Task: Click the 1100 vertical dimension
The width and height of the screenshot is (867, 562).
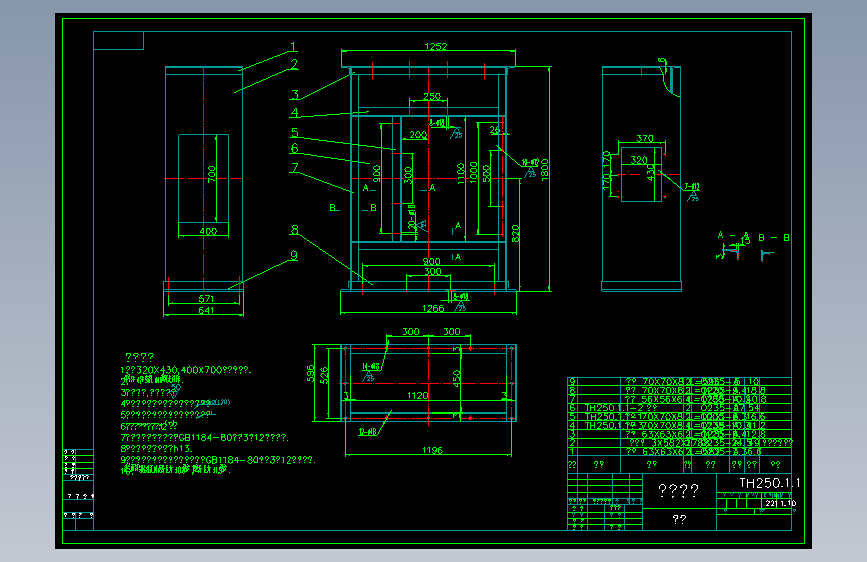Action: pyautogui.click(x=461, y=173)
